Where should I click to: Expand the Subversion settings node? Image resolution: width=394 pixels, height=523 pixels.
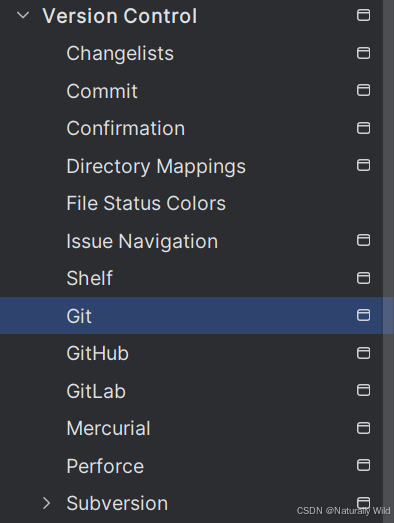click(47, 503)
